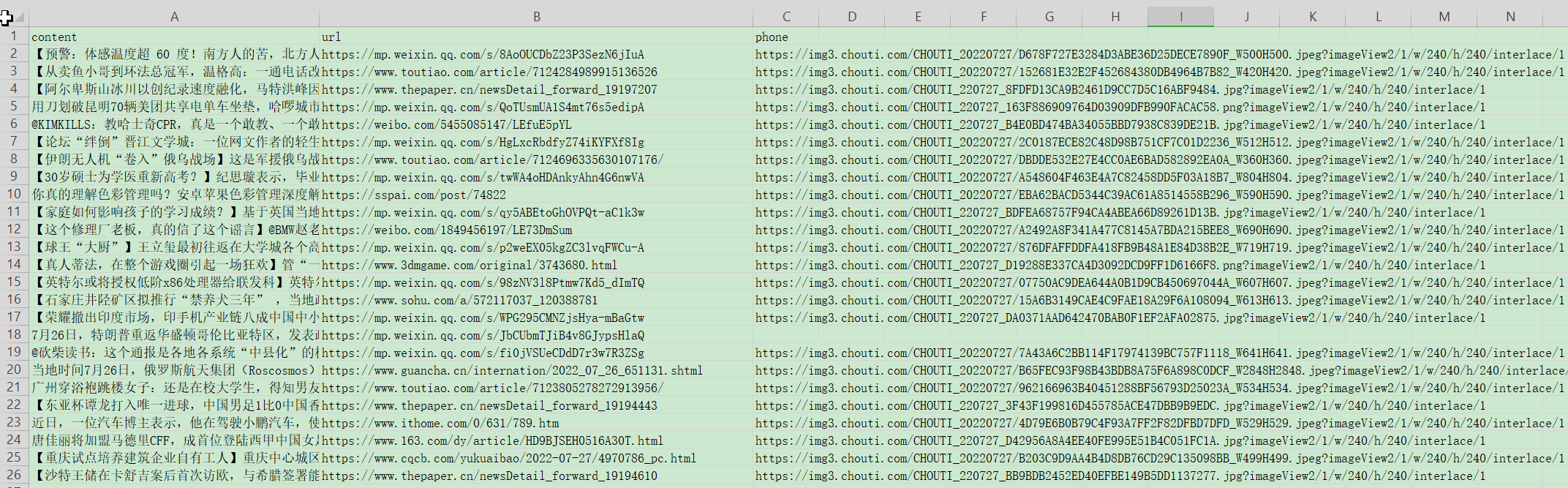Click weibo 1849456197 url cell

536,230
